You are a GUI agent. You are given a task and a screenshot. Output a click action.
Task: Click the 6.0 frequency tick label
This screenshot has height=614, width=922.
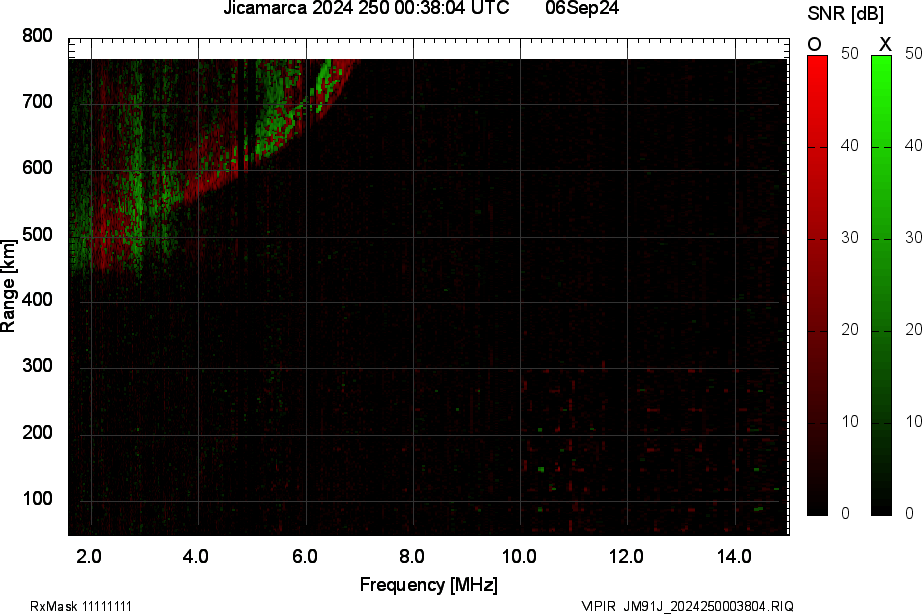(x=304, y=556)
